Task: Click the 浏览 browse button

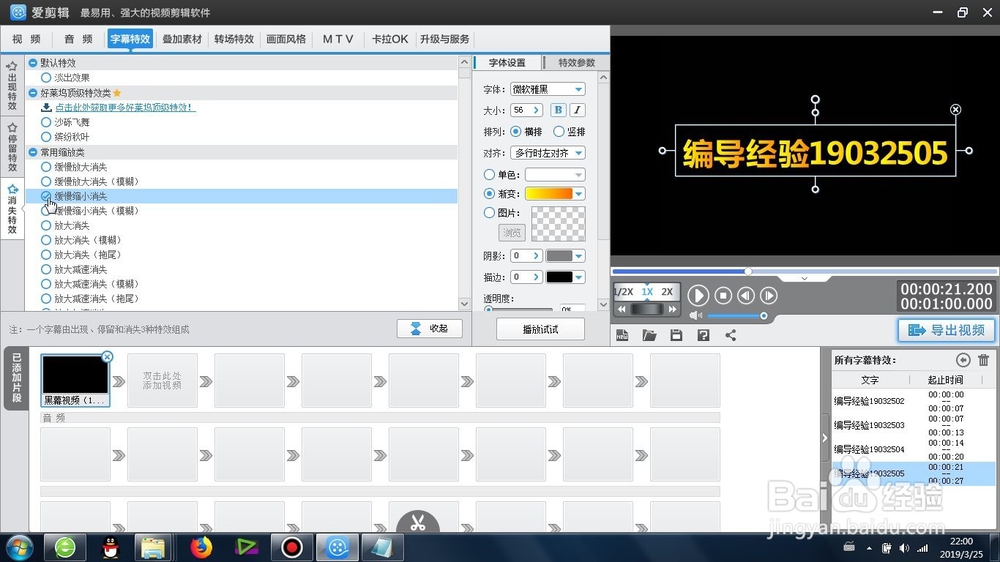Action: point(511,233)
